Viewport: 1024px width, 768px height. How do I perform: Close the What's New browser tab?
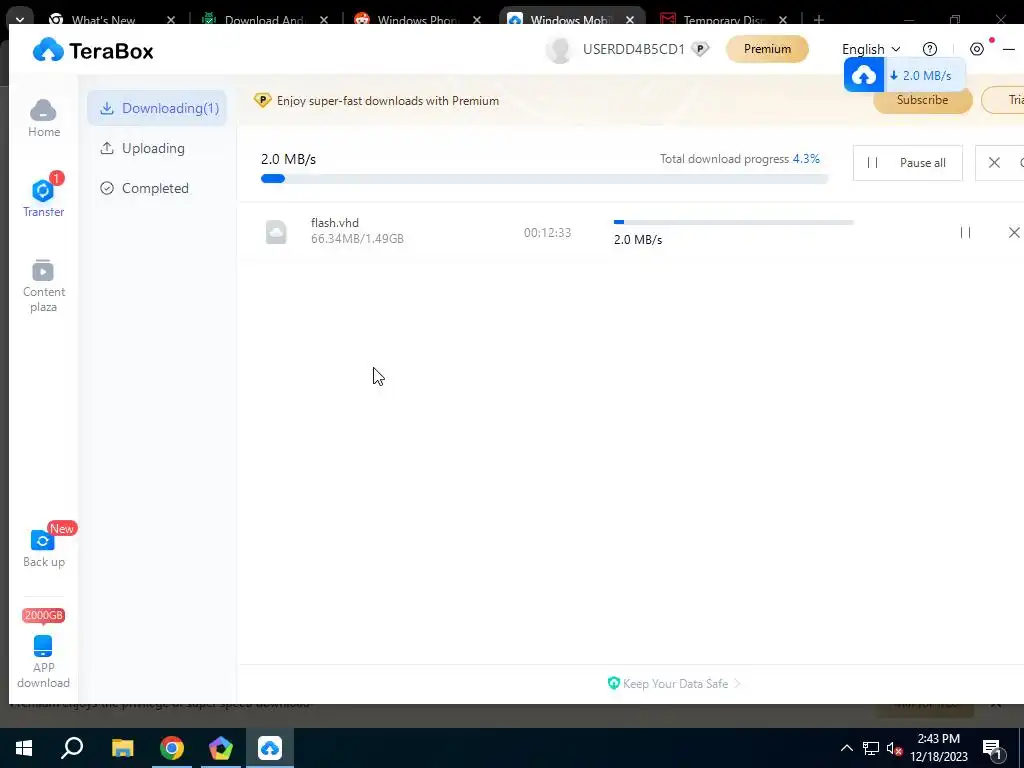pos(171,20)
